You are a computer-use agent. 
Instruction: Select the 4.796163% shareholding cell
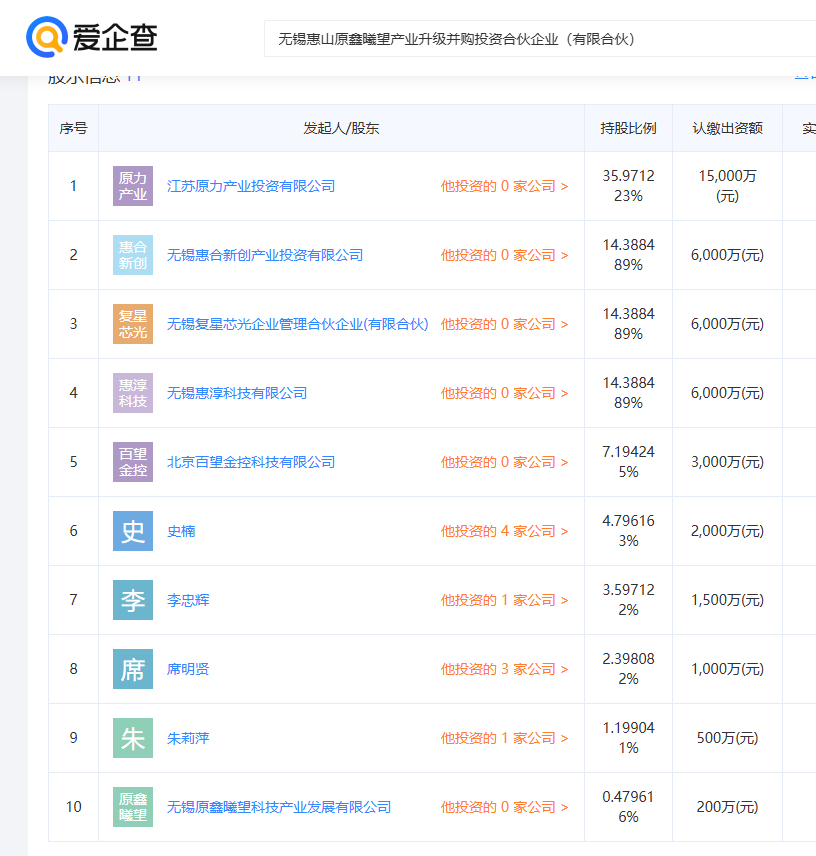(x=628, y=531)
